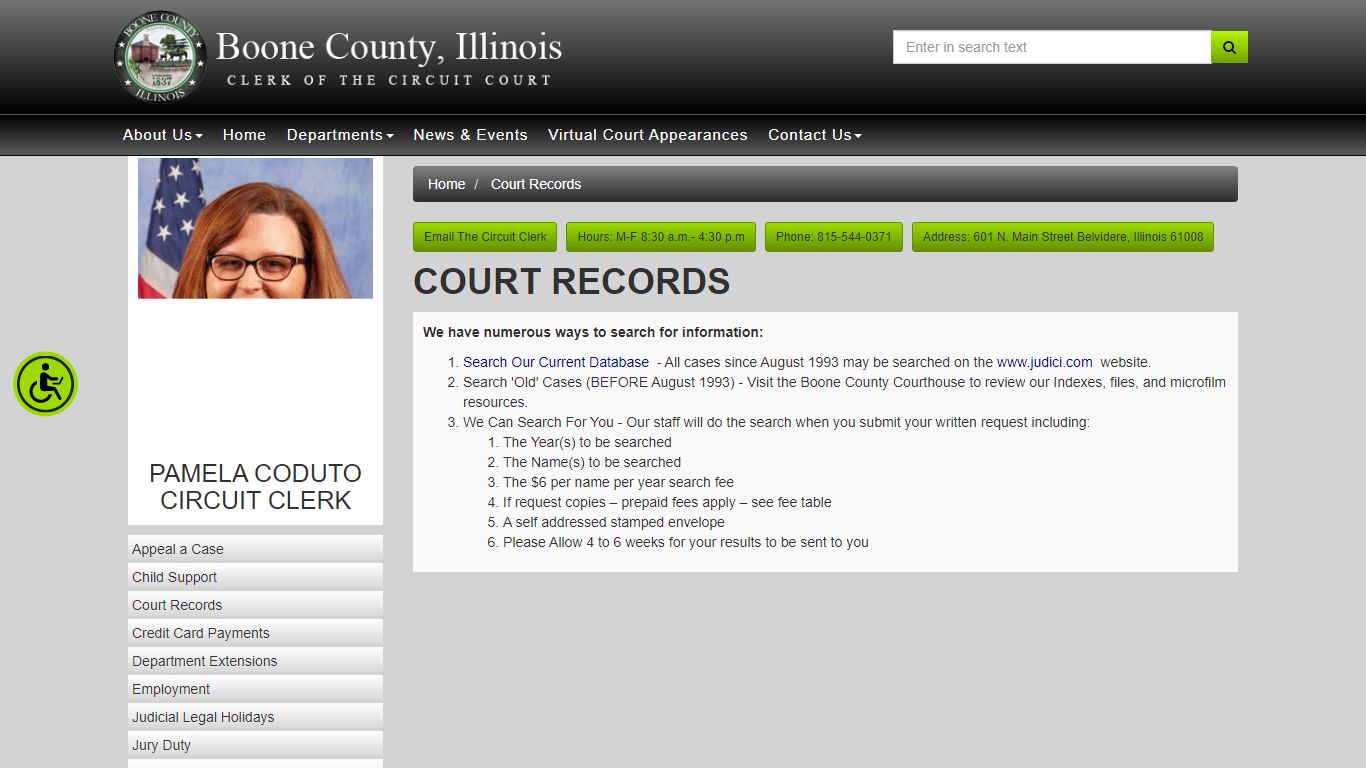This screenshot has height=768, width=1366.
Task: Visit the www.judici.com link
Action: [1045, 362]
